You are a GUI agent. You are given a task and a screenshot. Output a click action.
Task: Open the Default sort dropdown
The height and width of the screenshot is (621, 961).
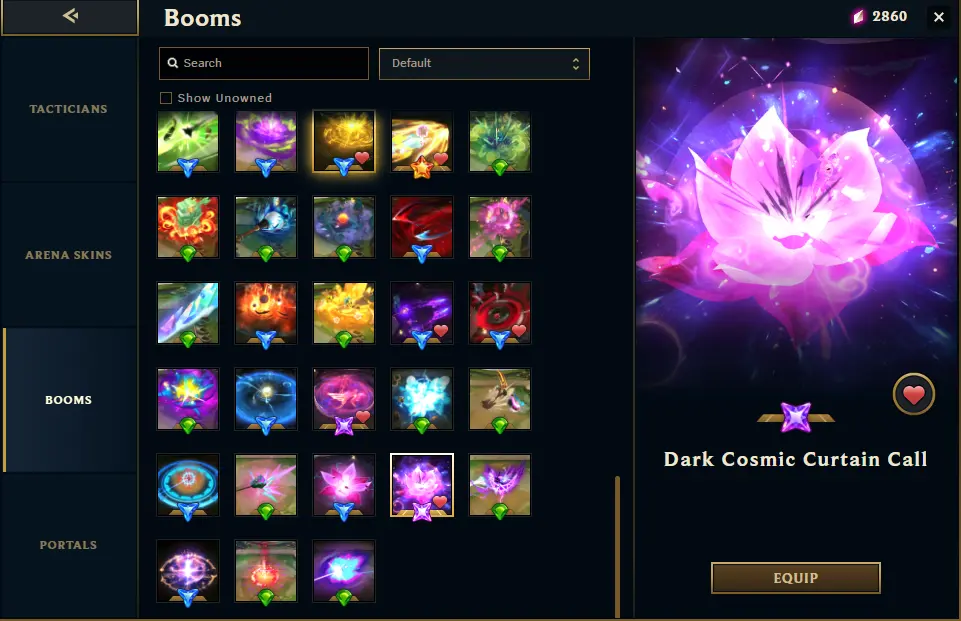click(484, 64)
